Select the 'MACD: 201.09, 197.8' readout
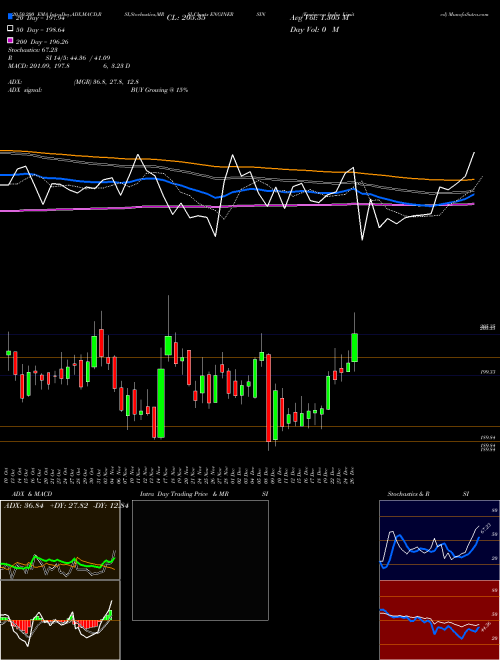This screenshot has width=500, height=660. click(x=39, y=66)
